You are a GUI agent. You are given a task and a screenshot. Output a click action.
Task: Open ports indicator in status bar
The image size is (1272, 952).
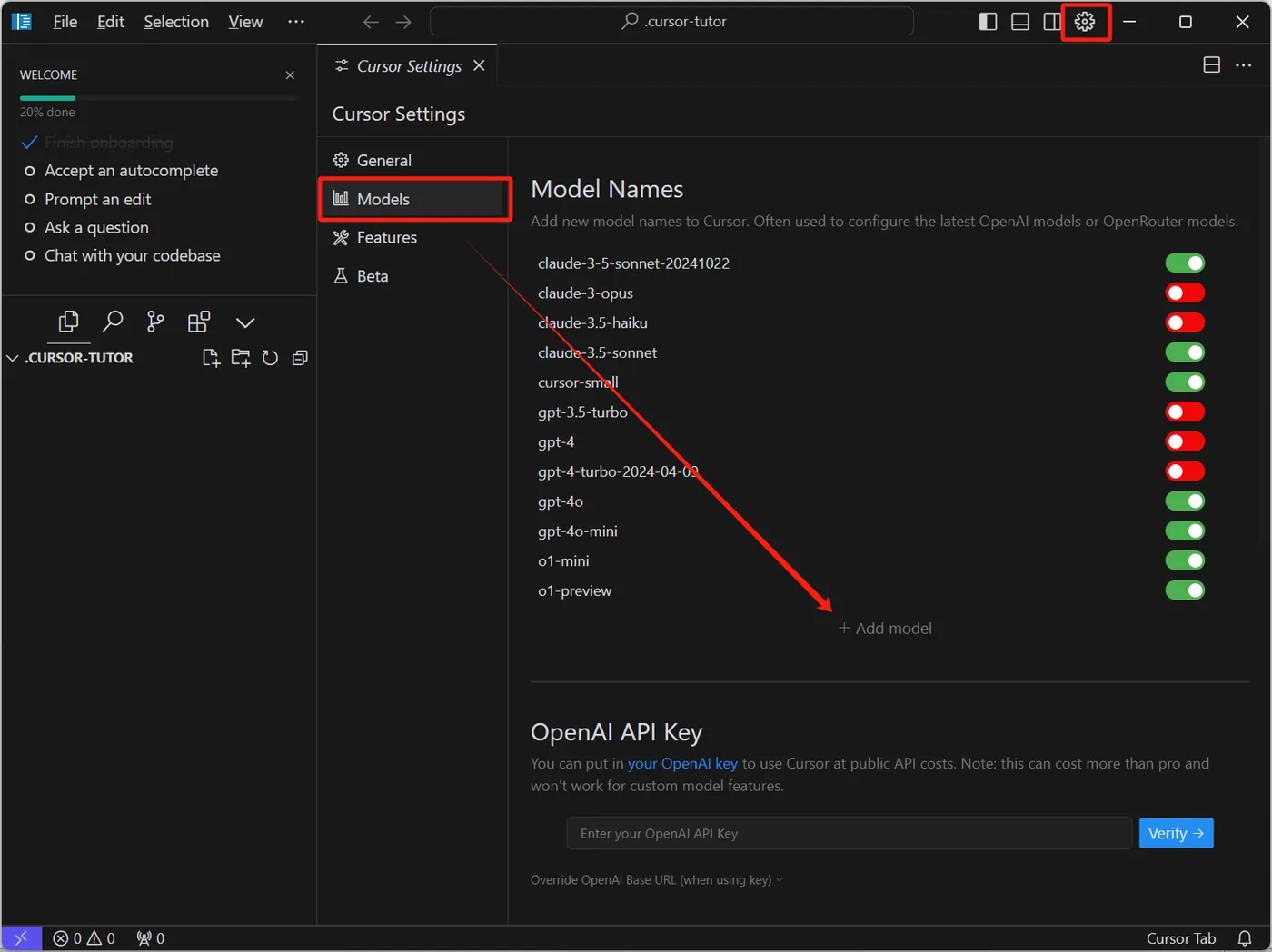(x=151, y=938)
